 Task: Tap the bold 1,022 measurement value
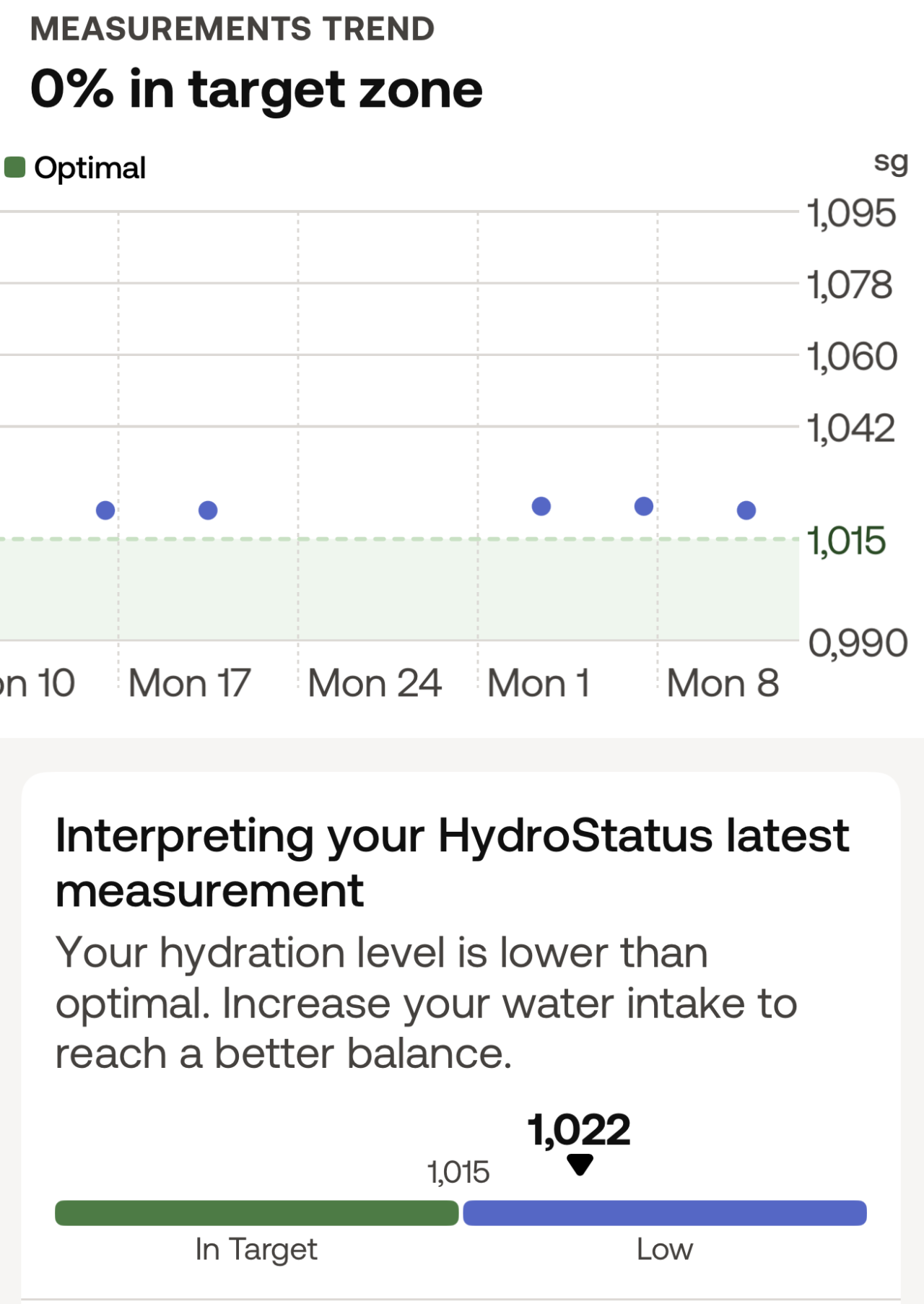coord(579,1130)
